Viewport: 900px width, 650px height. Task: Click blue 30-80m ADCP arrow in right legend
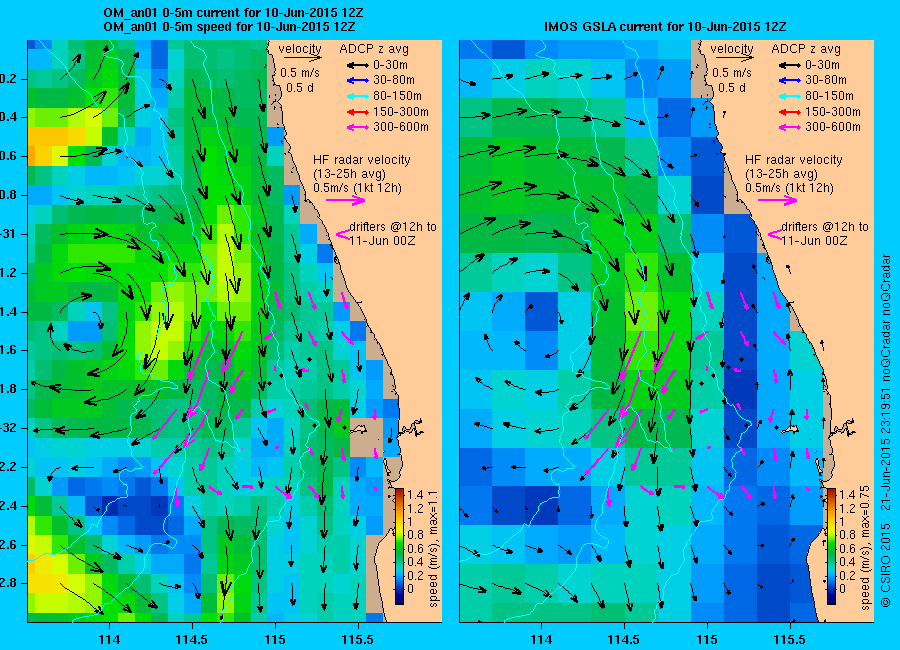(790, 80)
